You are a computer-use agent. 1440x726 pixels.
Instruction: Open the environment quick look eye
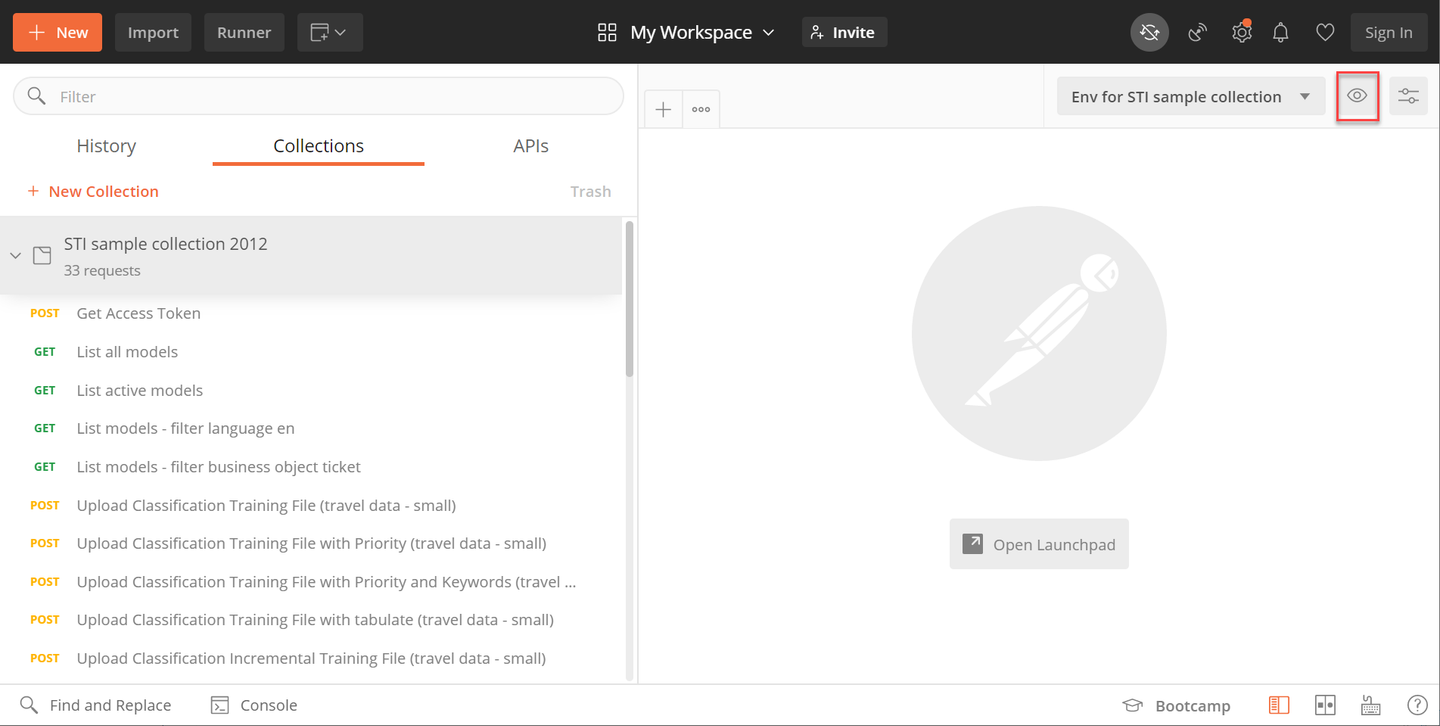[1357, 96]
